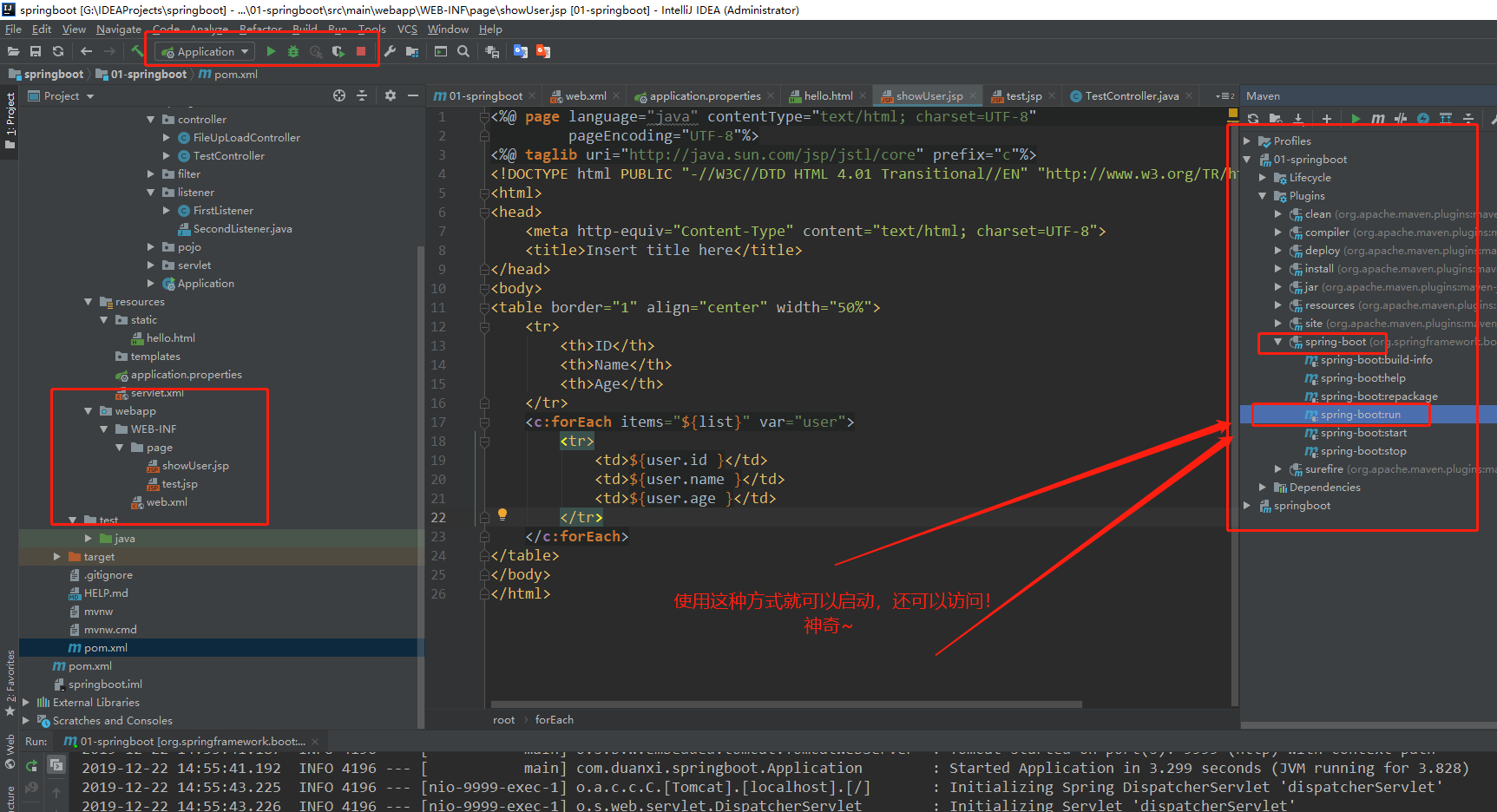
Task: Switch to the web.xml editor tab
Action: pos(585,96)
